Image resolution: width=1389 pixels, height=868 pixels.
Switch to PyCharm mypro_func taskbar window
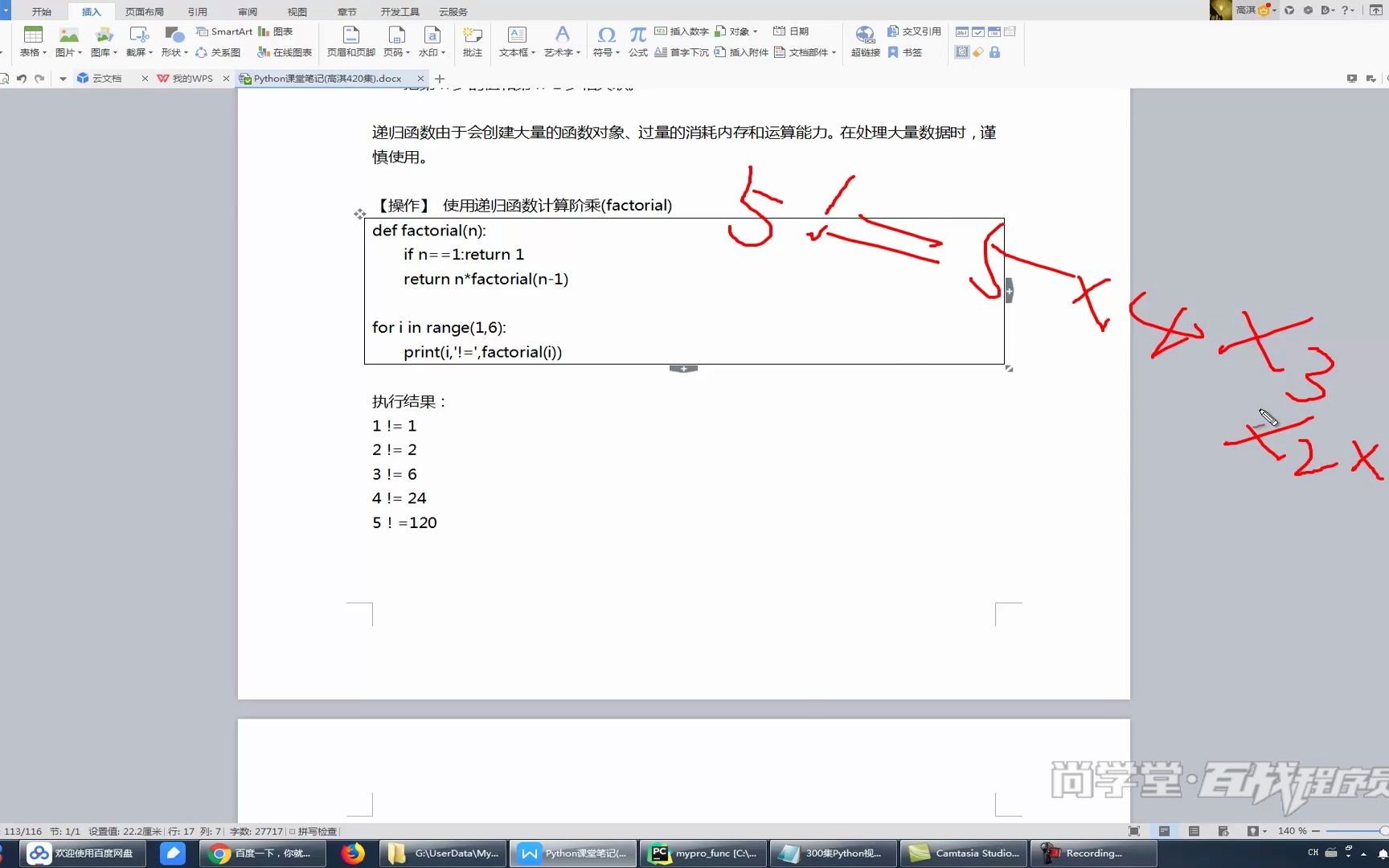coord(704,854)
